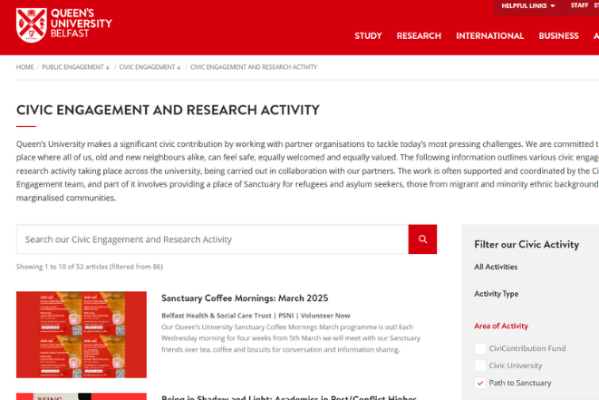Screen dimensions: 599x400
Task: Click the Queen's University Belfast crest logo
Action: (31, 25)
